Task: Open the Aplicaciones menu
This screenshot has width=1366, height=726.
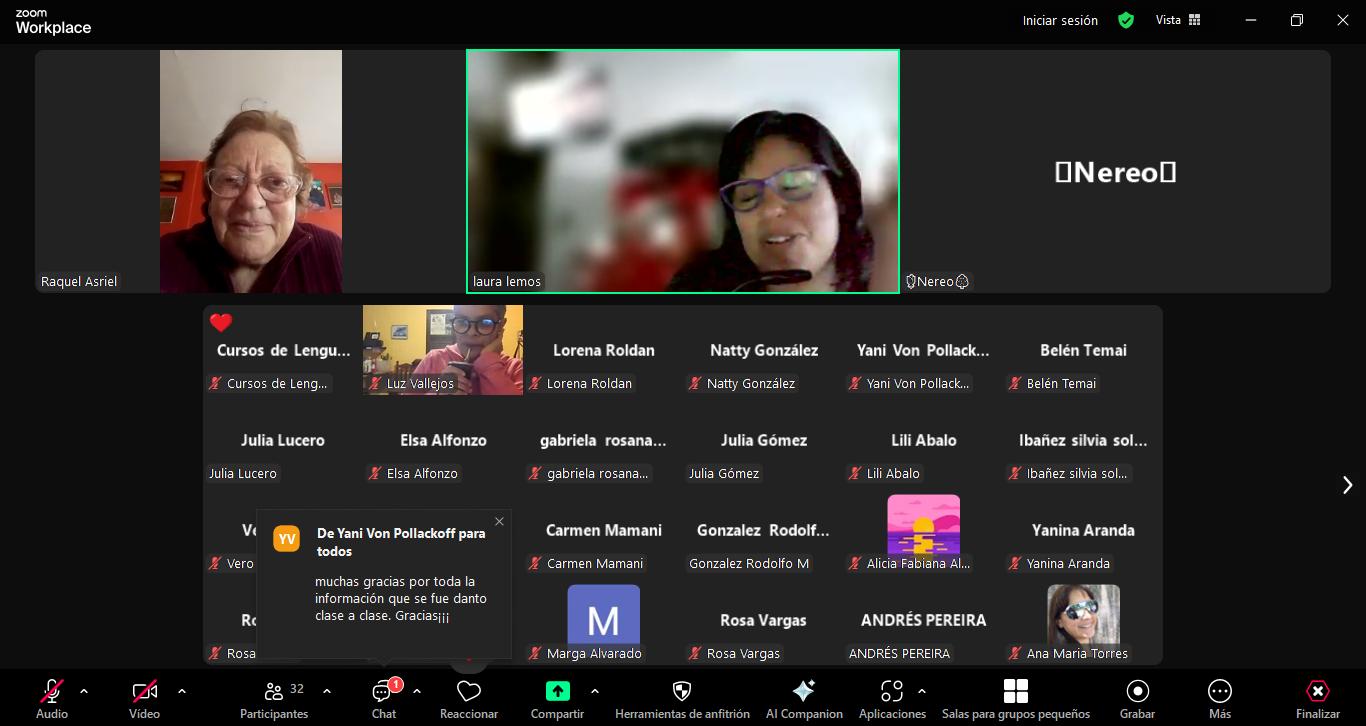Action: click(891, 698)
